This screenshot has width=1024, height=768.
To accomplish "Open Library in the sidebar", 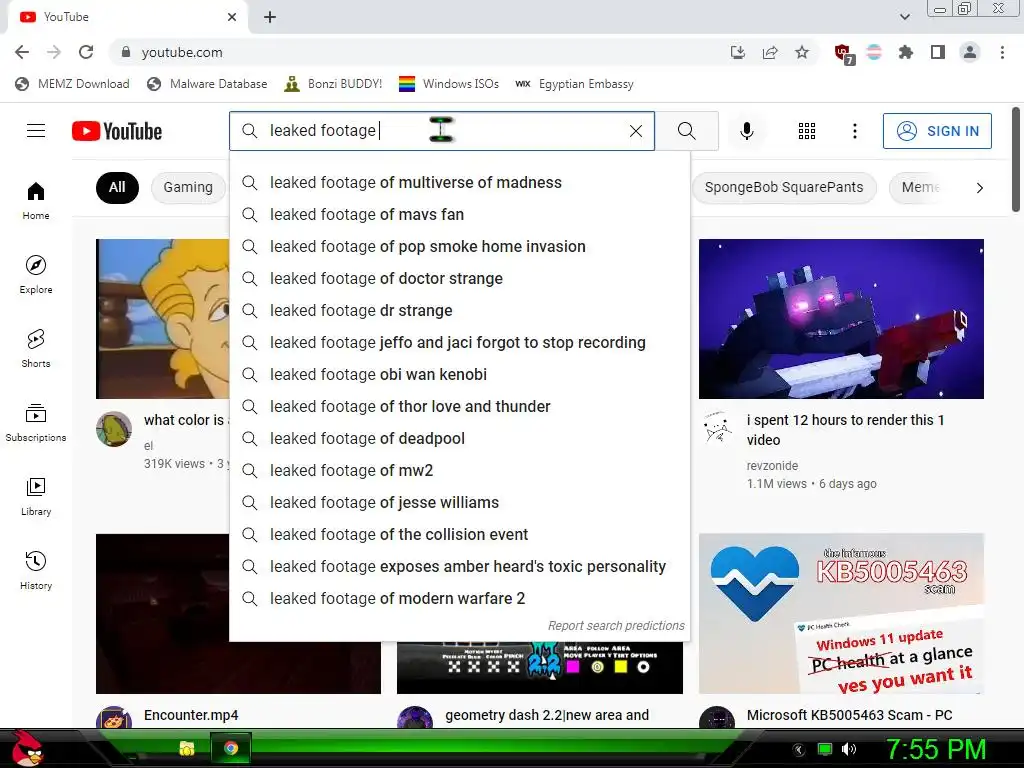I will pyautogui.click(x=36, y=496).
